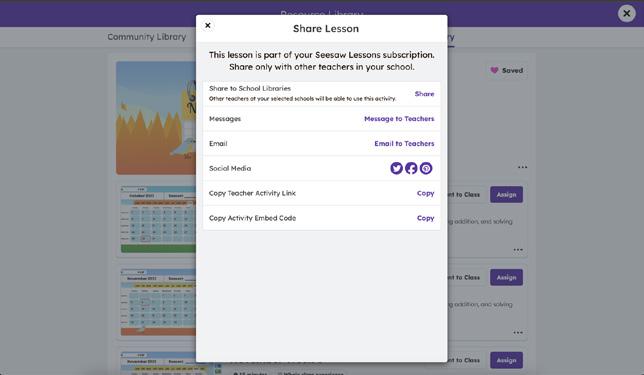Click the Share Lesson title

click(x=326, y=29)
